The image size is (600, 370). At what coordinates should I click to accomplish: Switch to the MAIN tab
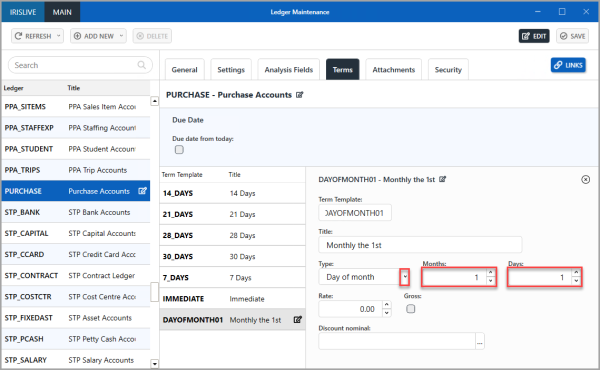[x=62, y=12]
